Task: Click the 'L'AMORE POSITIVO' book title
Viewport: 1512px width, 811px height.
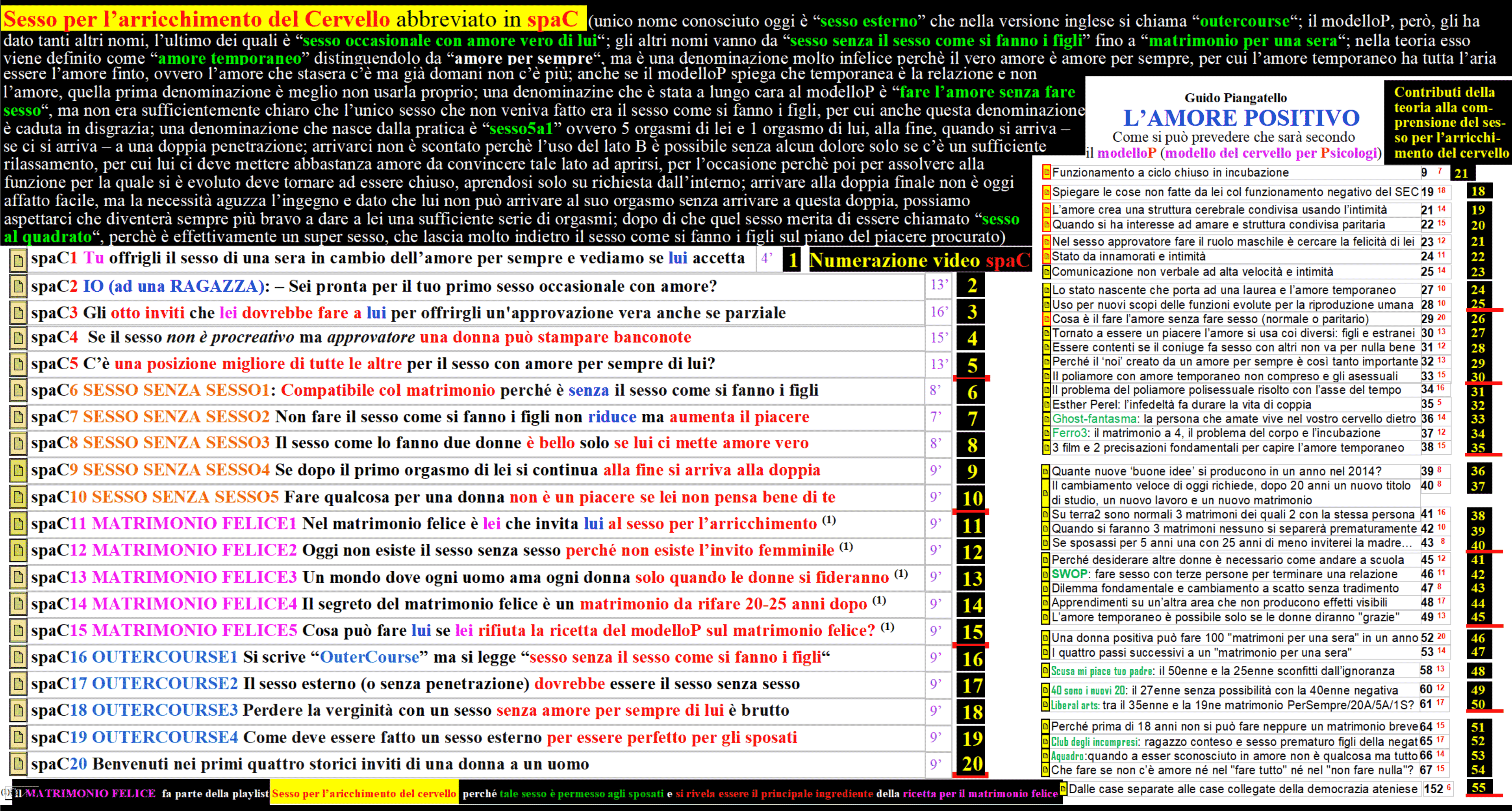Action: coord(1241,118)
